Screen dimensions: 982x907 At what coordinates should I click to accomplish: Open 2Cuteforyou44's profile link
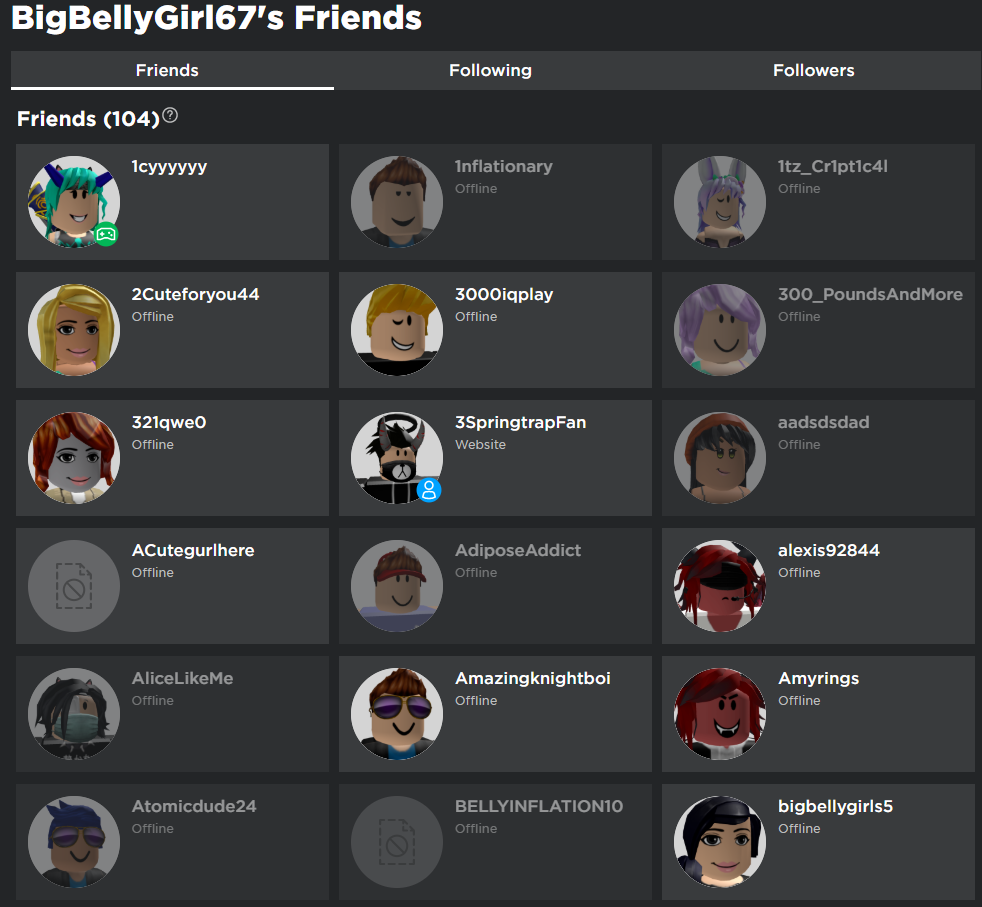(x=195, y=294)
